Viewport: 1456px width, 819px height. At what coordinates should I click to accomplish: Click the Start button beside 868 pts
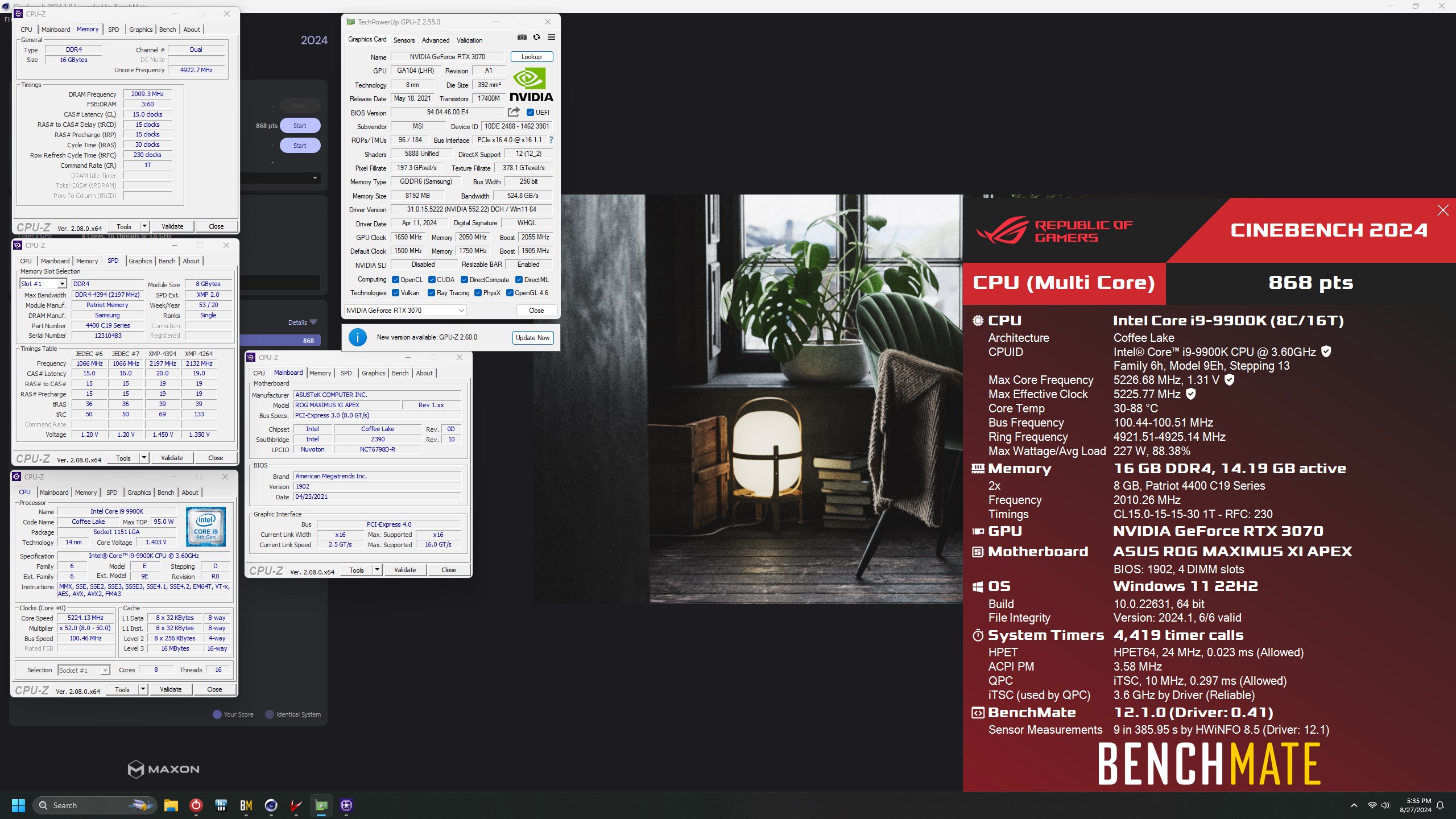[300, 126]
